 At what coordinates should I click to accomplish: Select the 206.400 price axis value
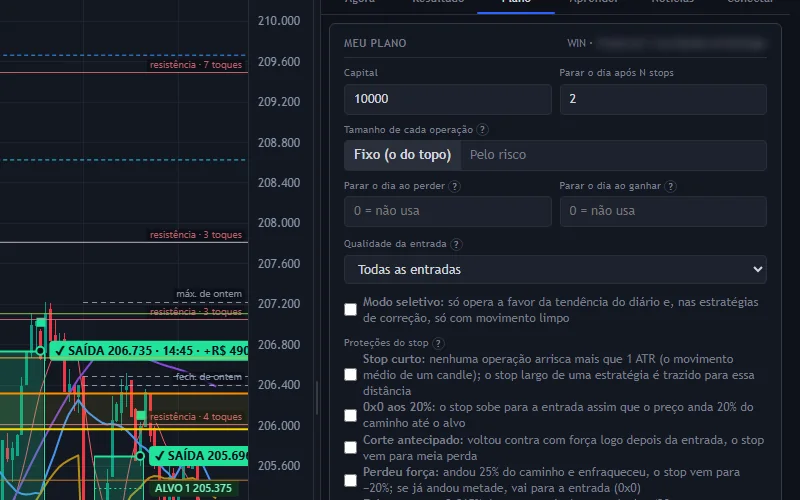[x=279, y=385]
